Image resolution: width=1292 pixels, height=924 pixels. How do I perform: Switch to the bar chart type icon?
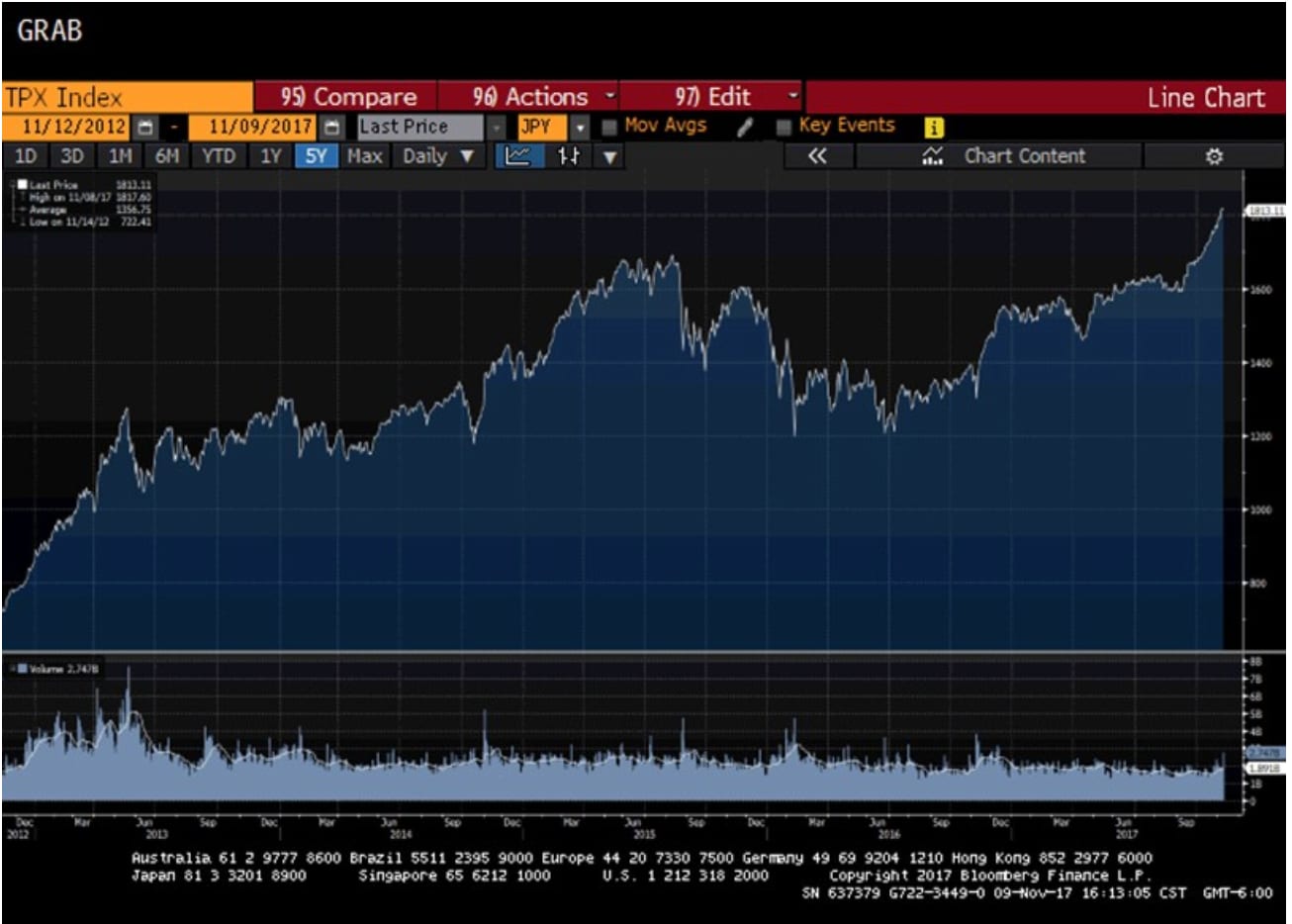tap(569, 156)
